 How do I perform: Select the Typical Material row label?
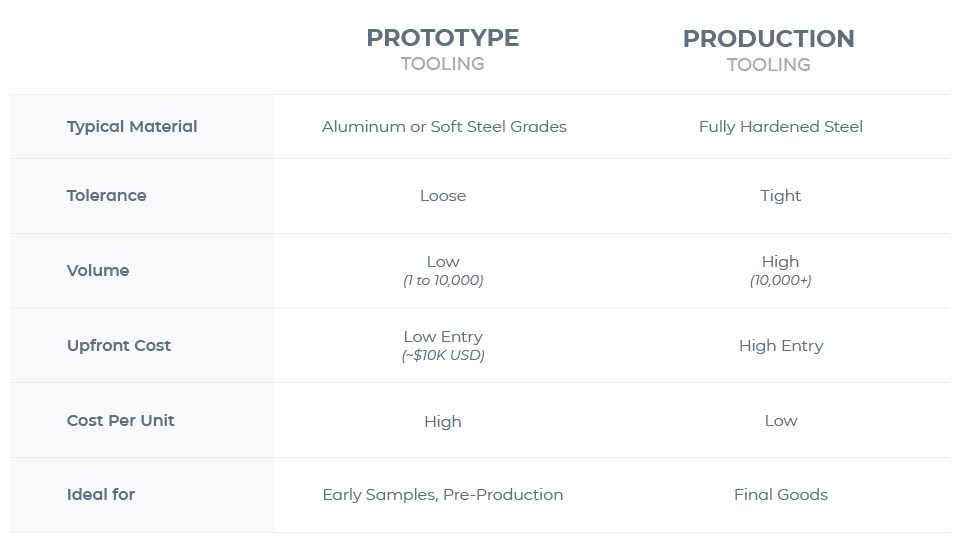tap(132, 127)
